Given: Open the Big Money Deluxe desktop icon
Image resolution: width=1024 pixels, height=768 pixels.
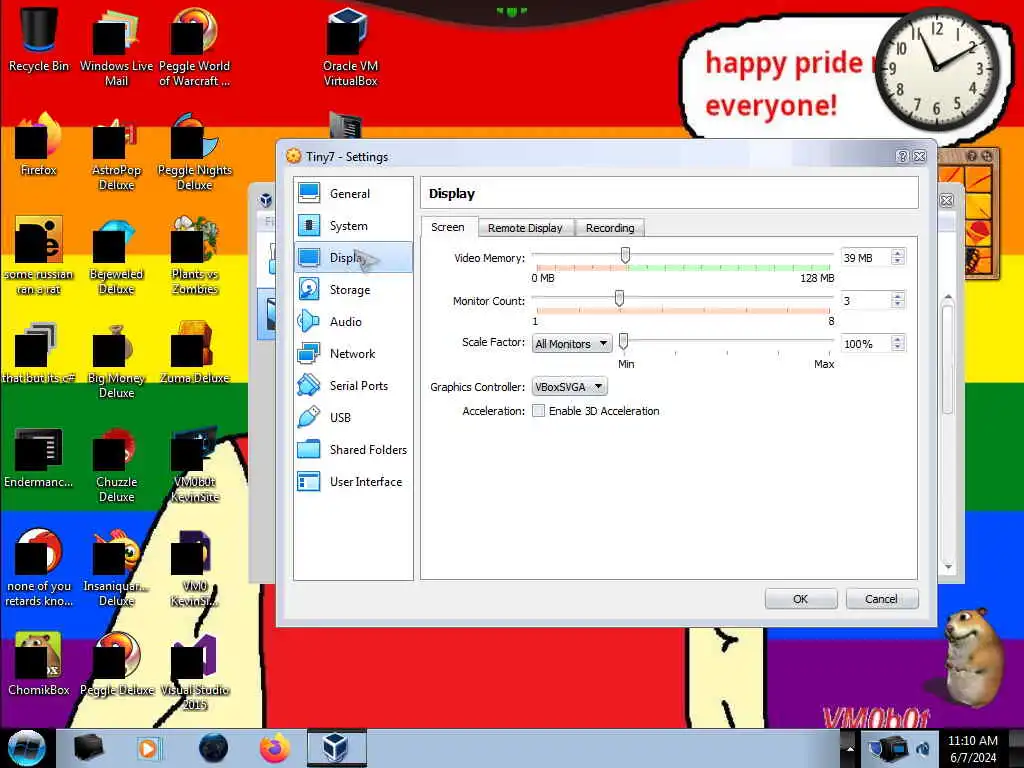Looking at the screenshot, I should [116, 360].
